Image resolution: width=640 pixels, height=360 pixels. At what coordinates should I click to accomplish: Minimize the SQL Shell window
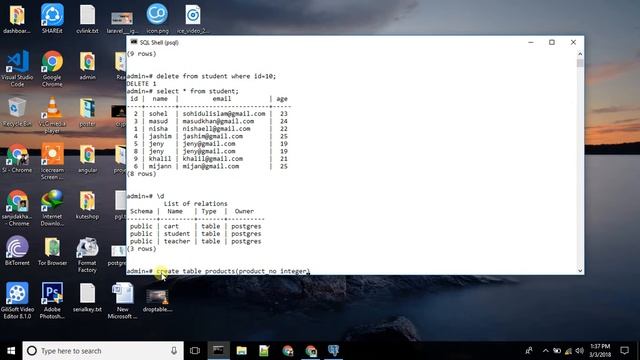[x=531, y=42]
